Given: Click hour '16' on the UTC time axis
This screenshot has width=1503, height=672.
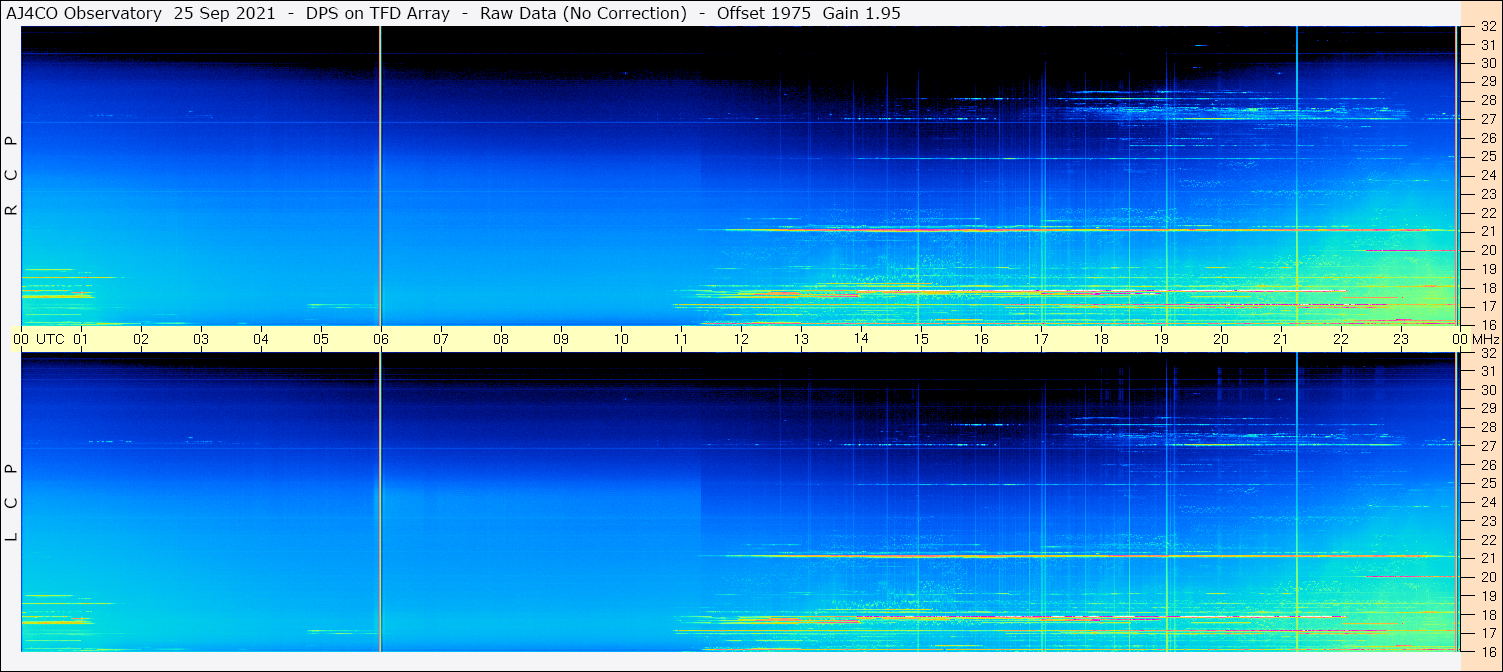Looking at the screenshot, I should 981,339.
